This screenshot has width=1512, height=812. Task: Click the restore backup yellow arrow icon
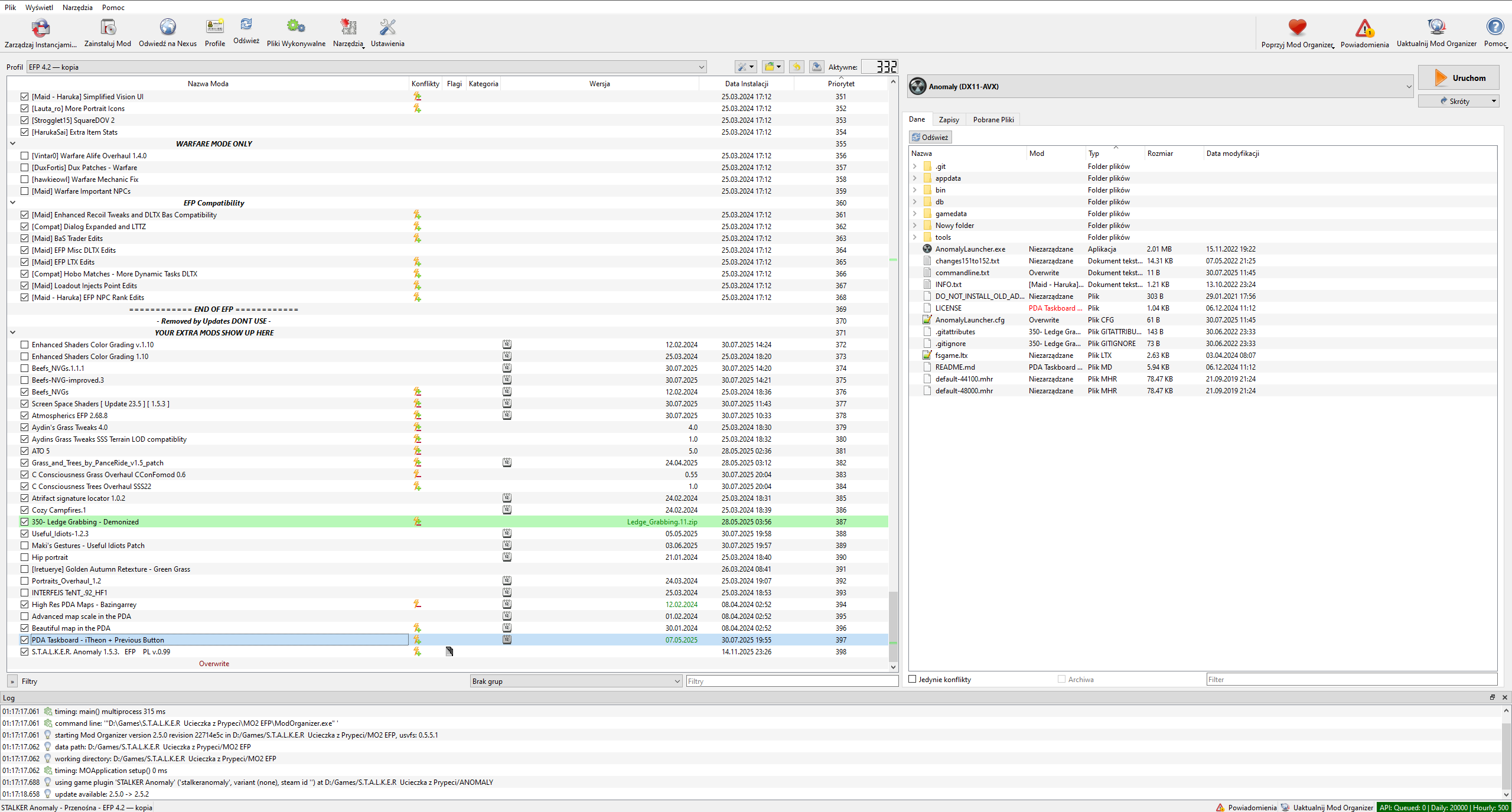click(796, 67)
